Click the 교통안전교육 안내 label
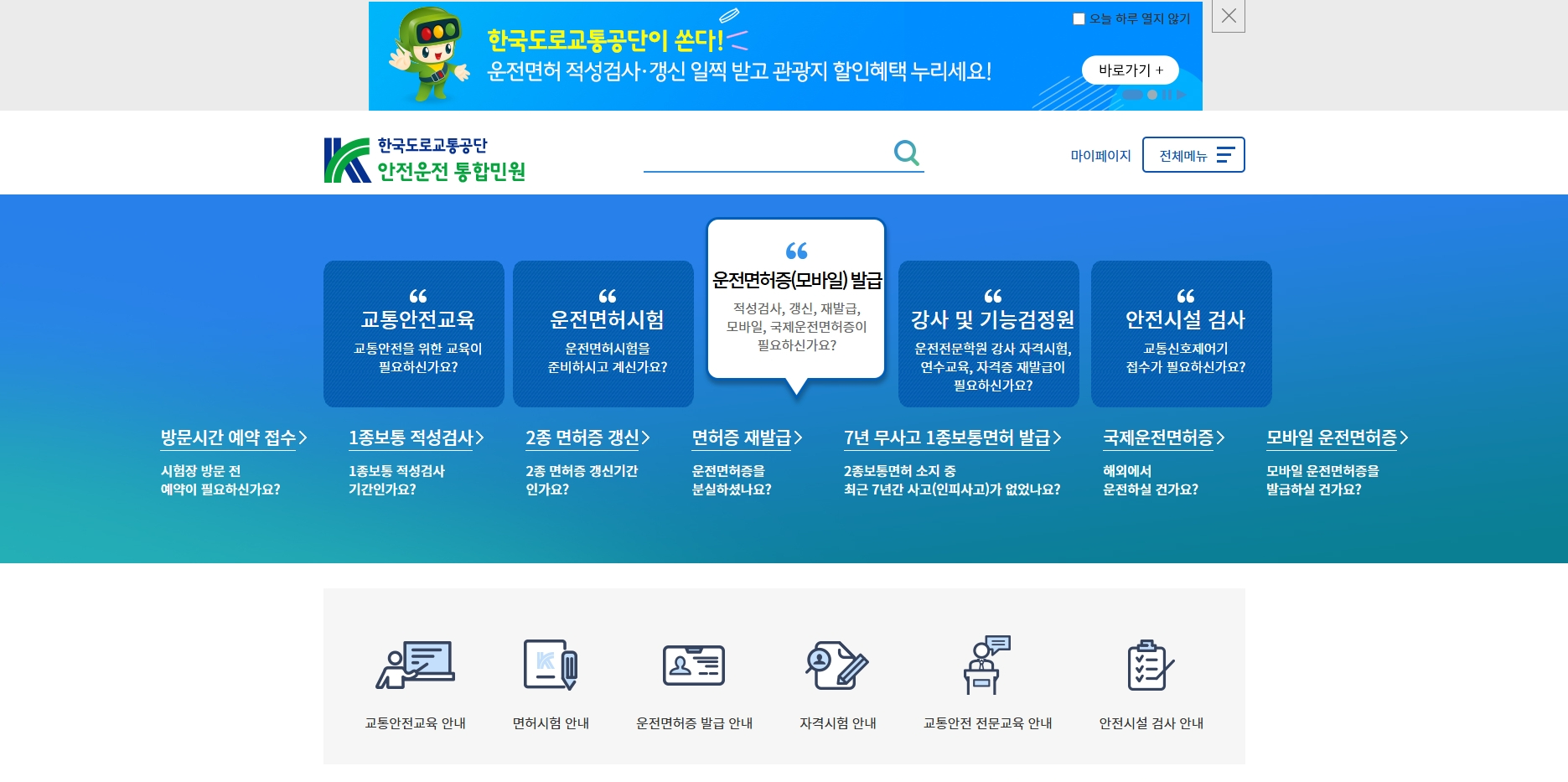This screenshot has width=1568, height=782. [416, 723]
